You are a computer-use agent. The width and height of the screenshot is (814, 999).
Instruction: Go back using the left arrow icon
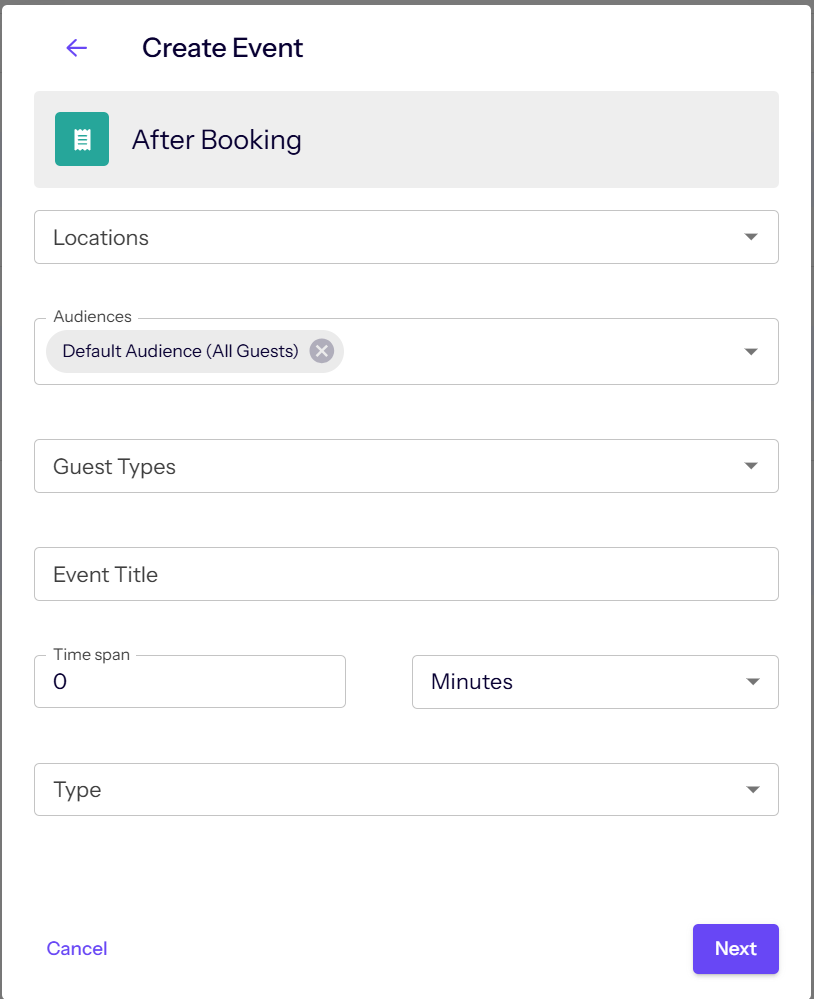pos(76,48)
